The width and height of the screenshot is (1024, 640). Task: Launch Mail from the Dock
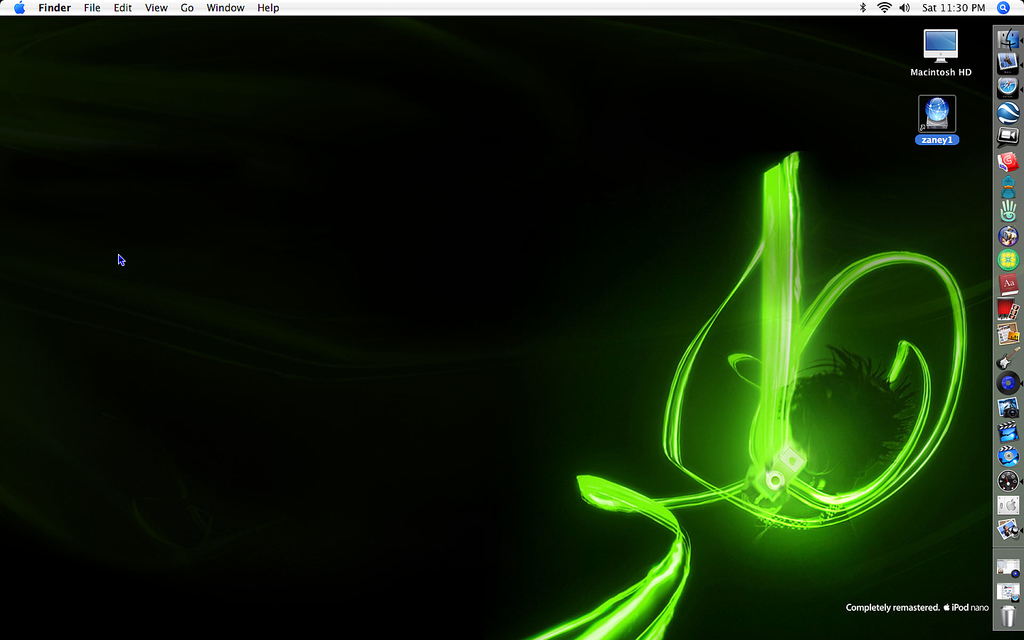(x=1008, y=63)
